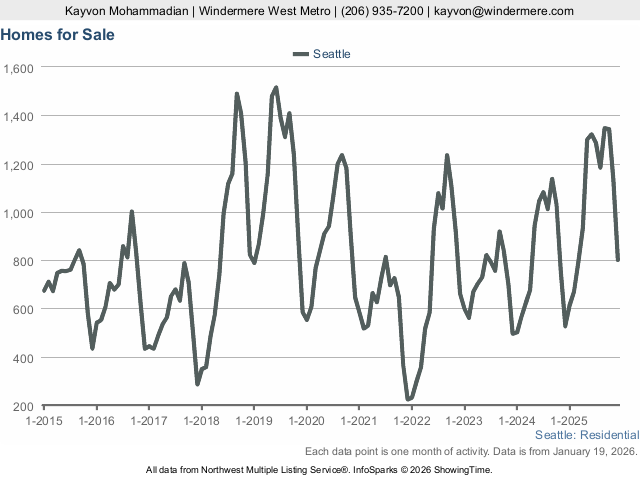Click the Seattle: Residential caption

pyautogui.click(x=587, y=435)
